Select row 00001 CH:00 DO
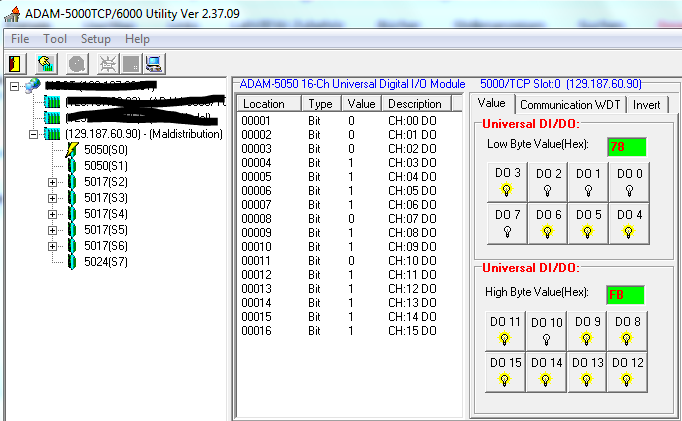Viewport: 682px width, 421px height. click(x=348, y=120)
